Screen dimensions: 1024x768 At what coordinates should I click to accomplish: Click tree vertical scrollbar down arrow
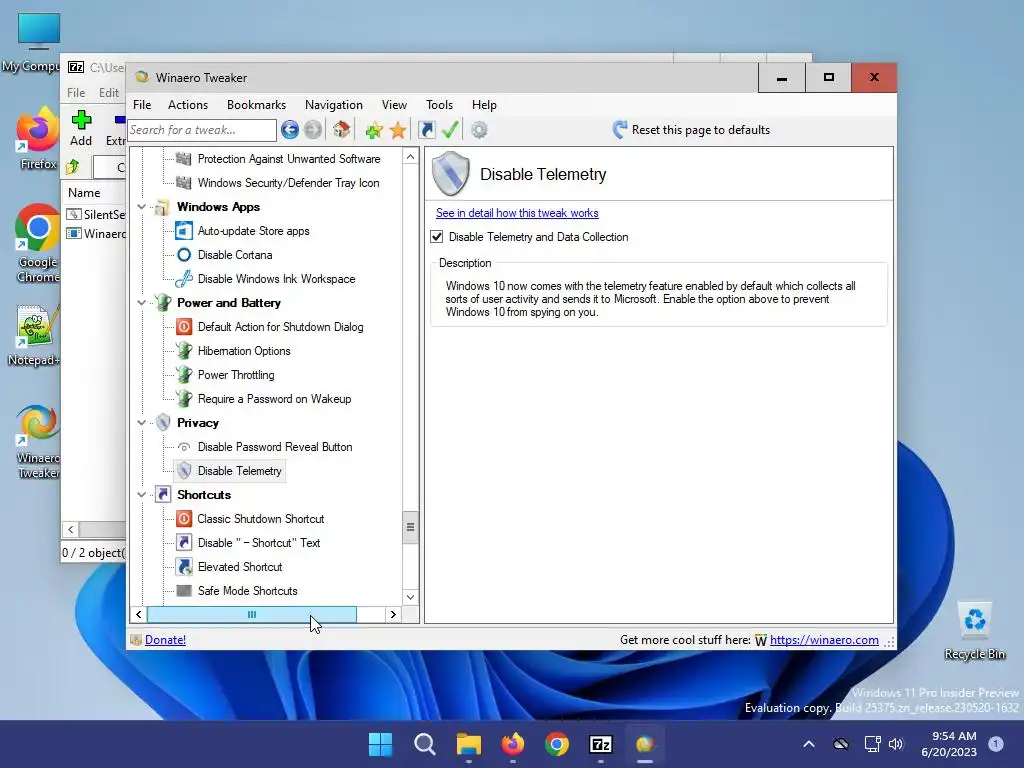[410, 597]
